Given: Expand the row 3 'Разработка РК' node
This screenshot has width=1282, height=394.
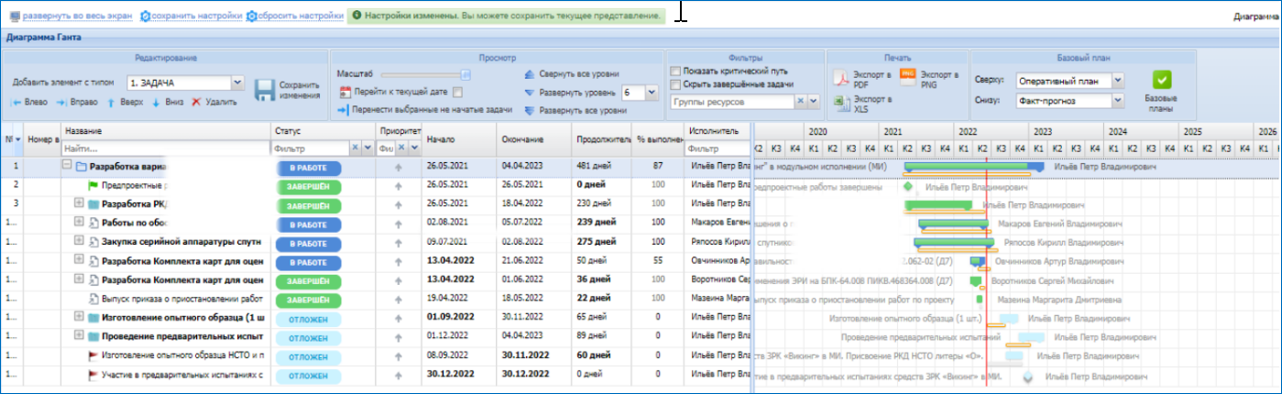Looking at the screenshot, I should (x=80, y=204).
